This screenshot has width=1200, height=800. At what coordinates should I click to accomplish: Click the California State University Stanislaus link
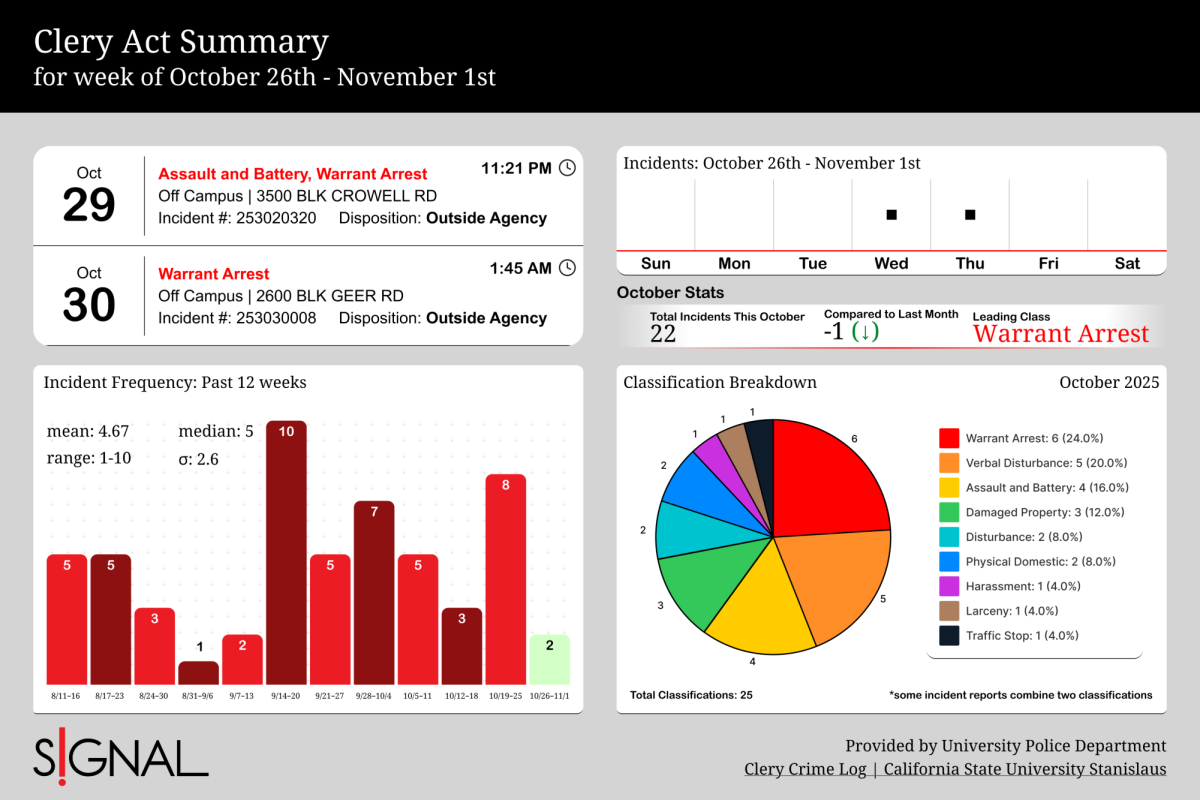pos(1025,769)
